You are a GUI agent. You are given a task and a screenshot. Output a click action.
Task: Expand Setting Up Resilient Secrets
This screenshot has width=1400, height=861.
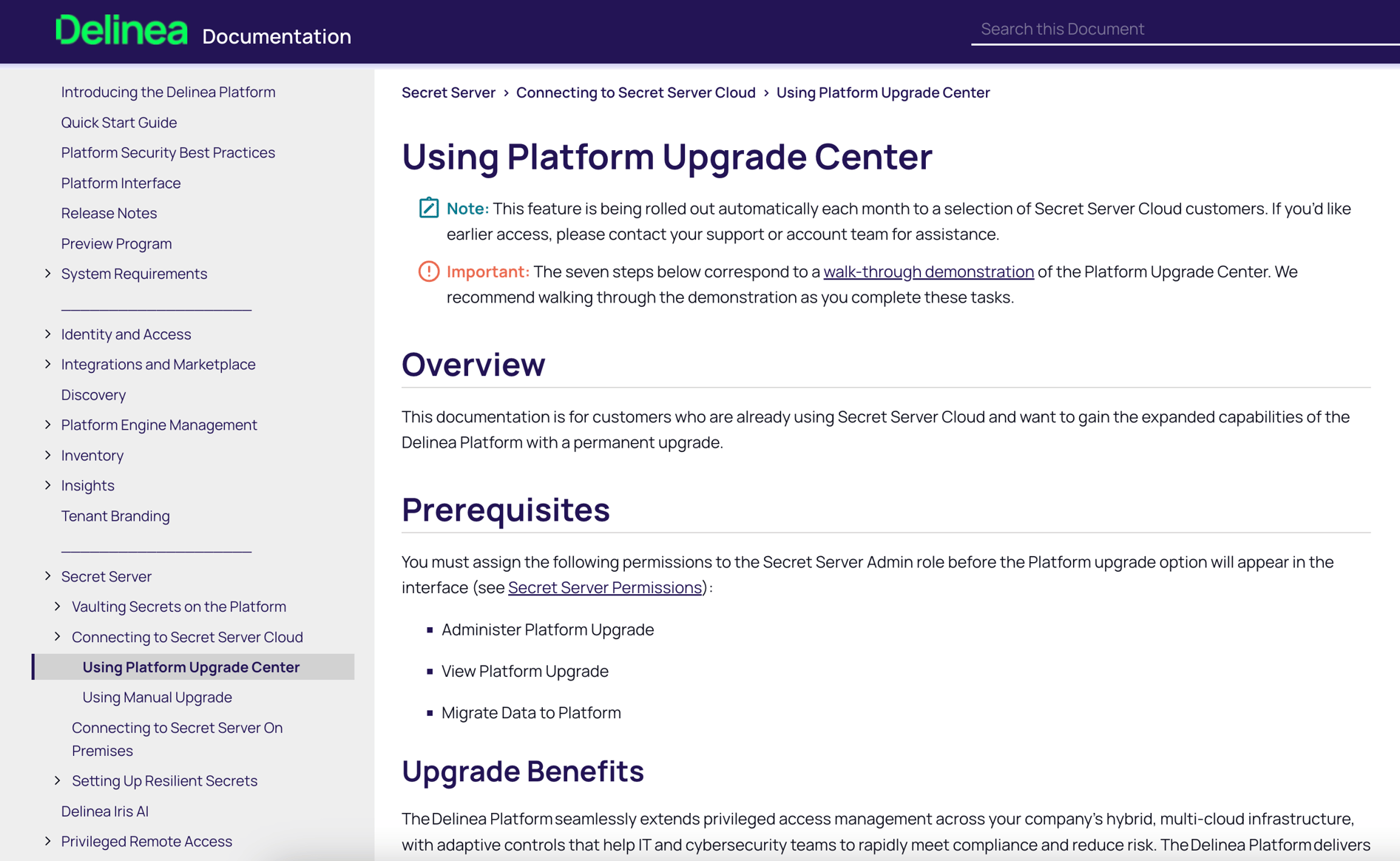point(58,780)
